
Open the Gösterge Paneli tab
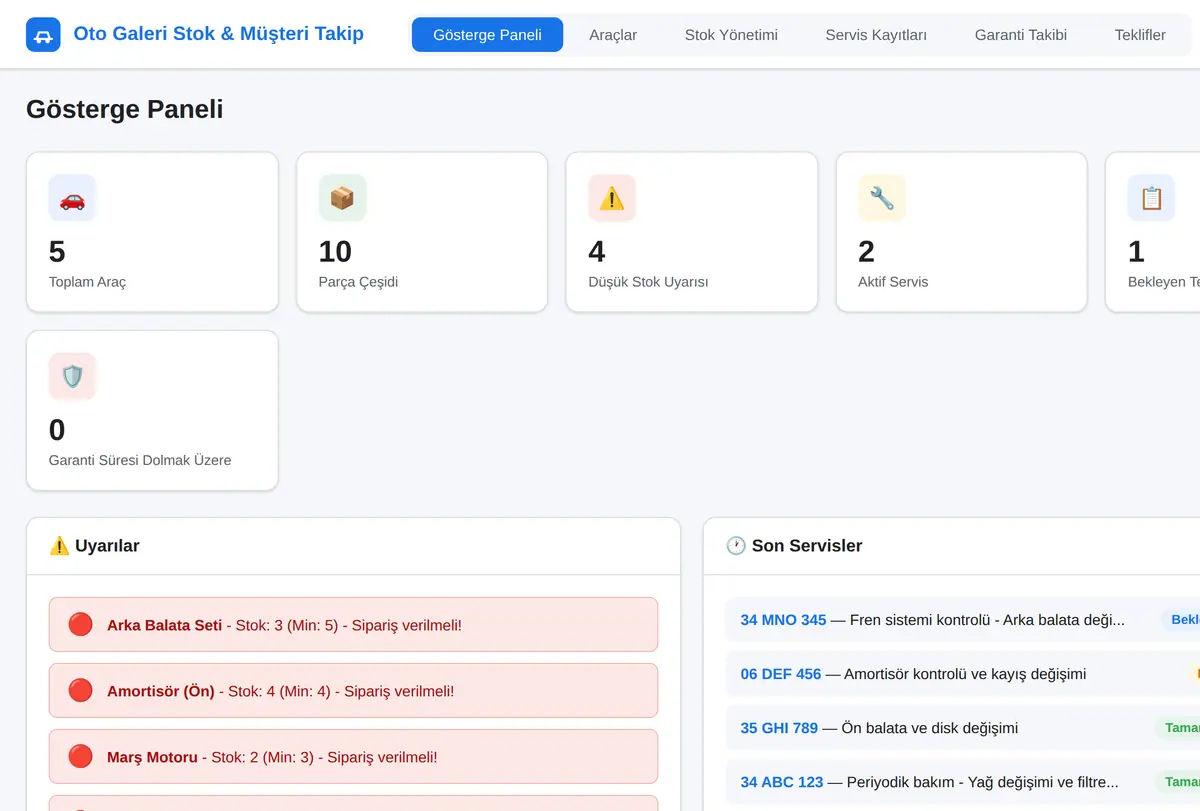487,35
